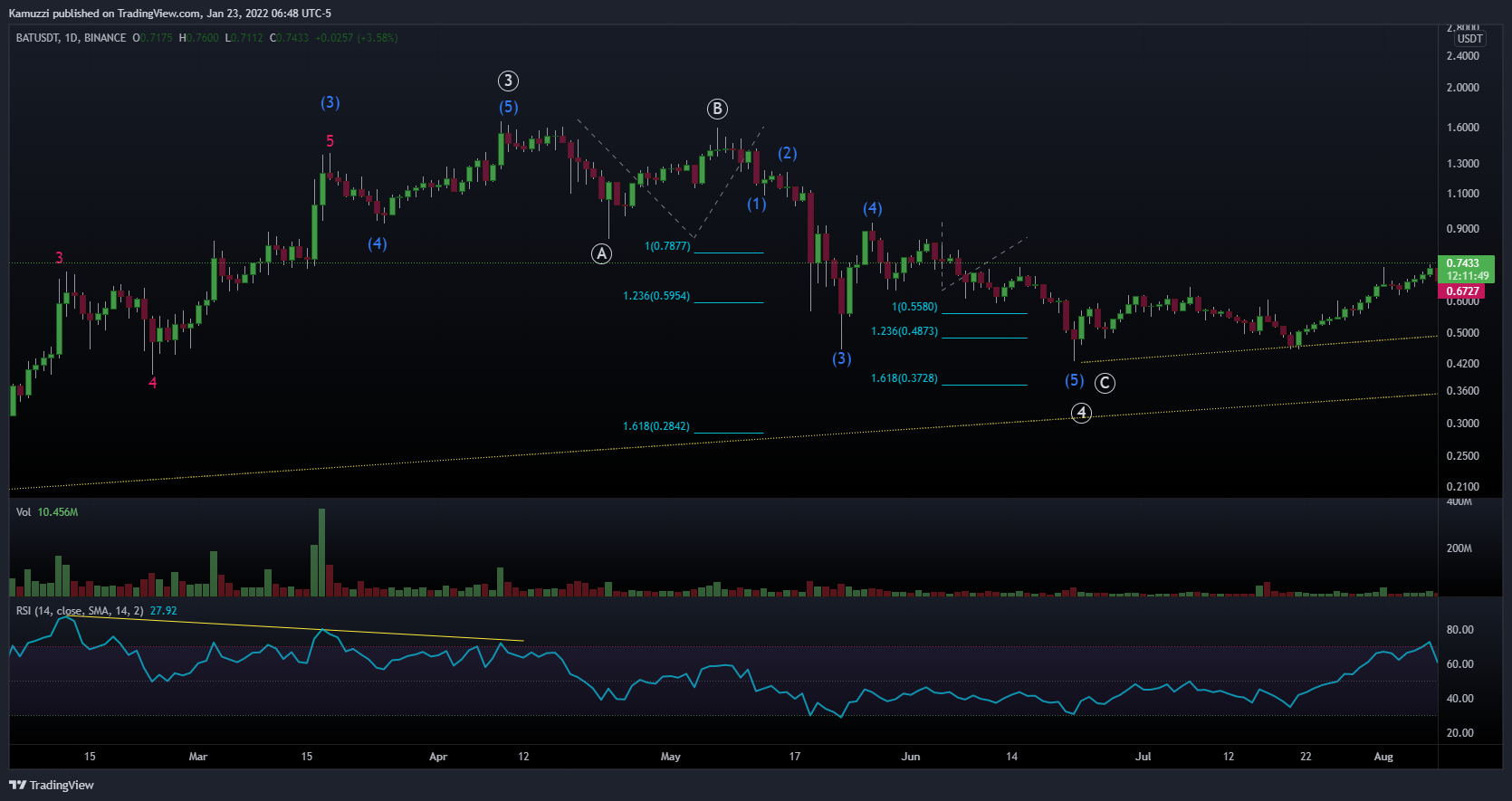Click the high value H0.7600 in legend
1512x801 pixels.
click(199, 38)
